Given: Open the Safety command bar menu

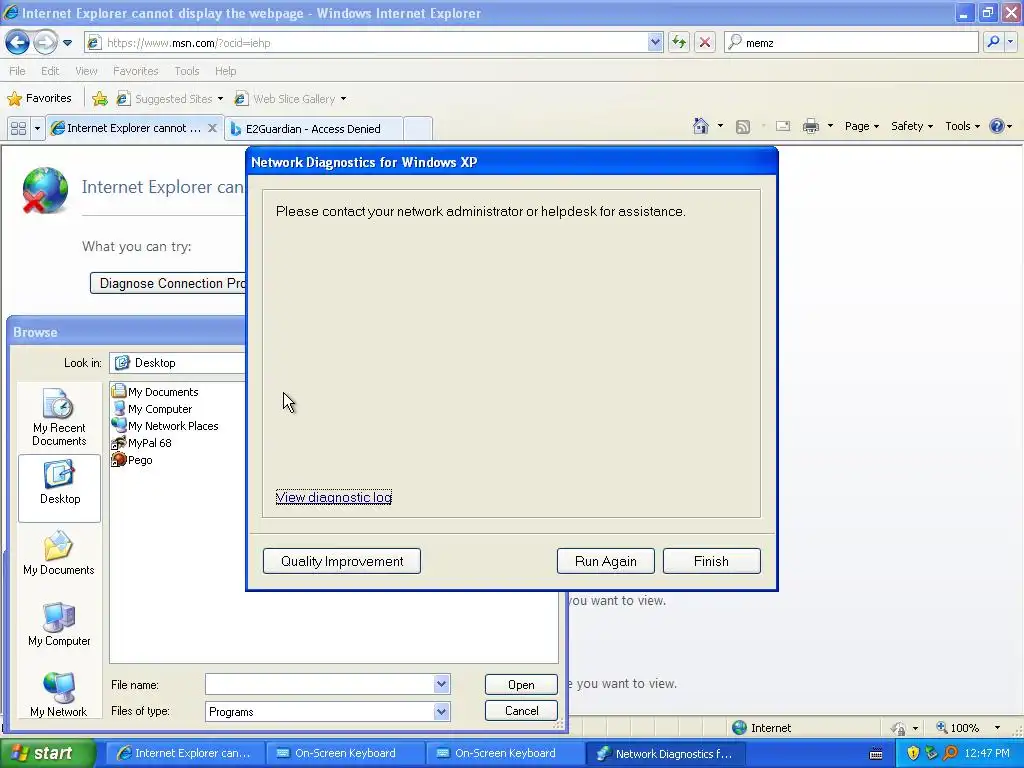Looking at the screenshot, I should (912, 127).
